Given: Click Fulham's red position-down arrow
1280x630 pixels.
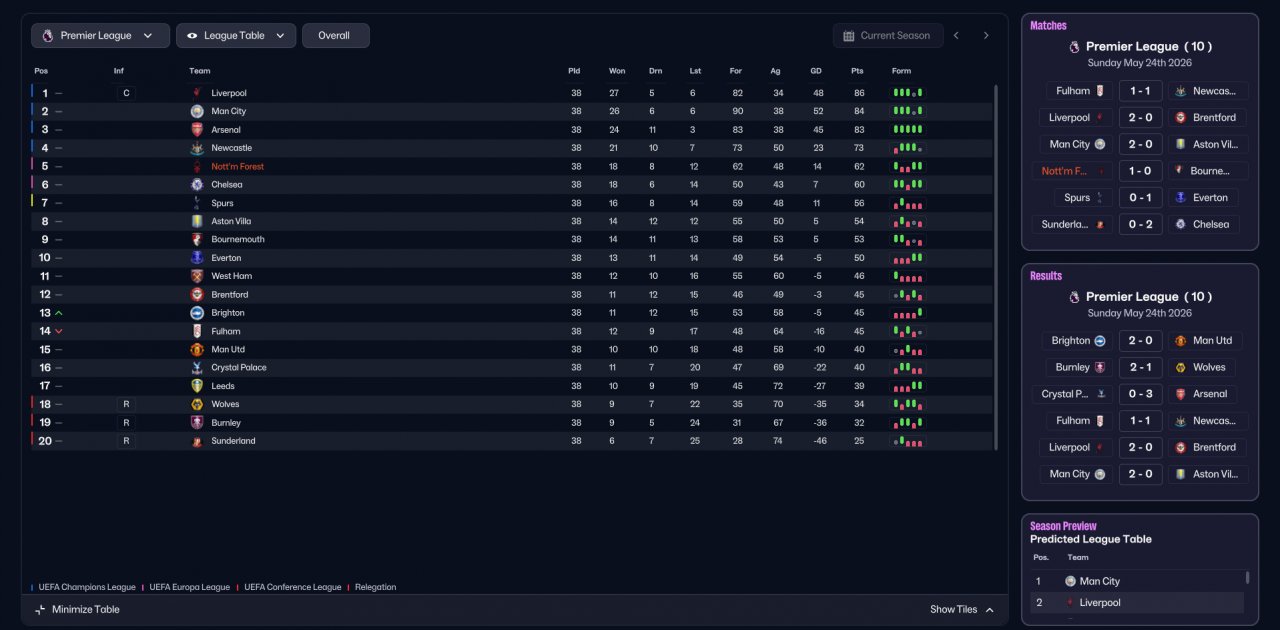Looking at the screenshot, I should (58, 331).
